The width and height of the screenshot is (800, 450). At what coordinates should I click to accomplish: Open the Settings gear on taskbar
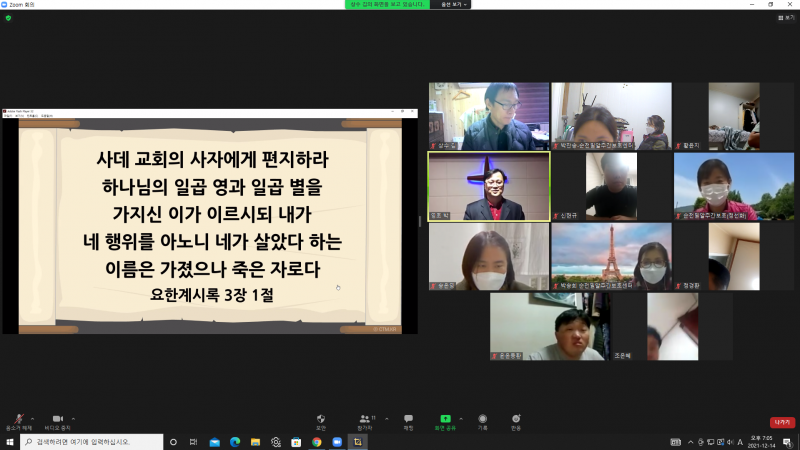coord(276,442)
